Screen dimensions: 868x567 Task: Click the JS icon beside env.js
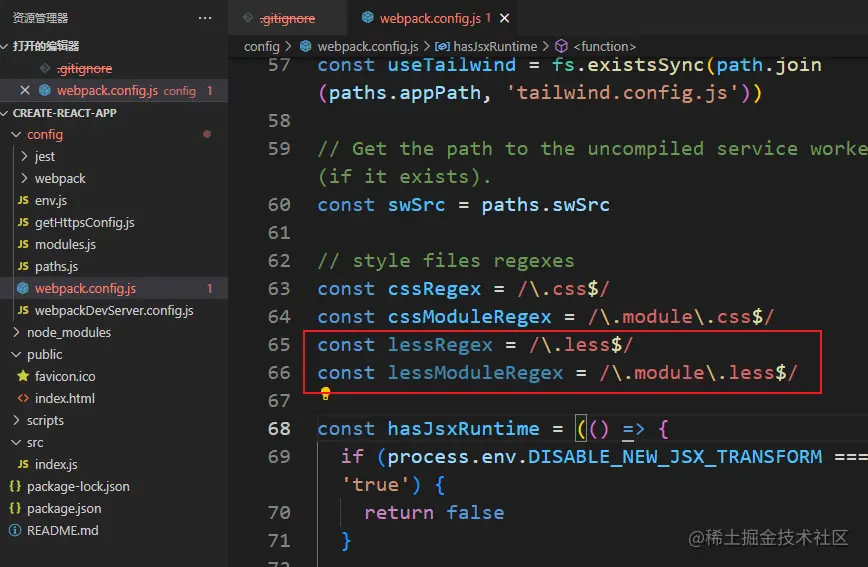point(23,200)
